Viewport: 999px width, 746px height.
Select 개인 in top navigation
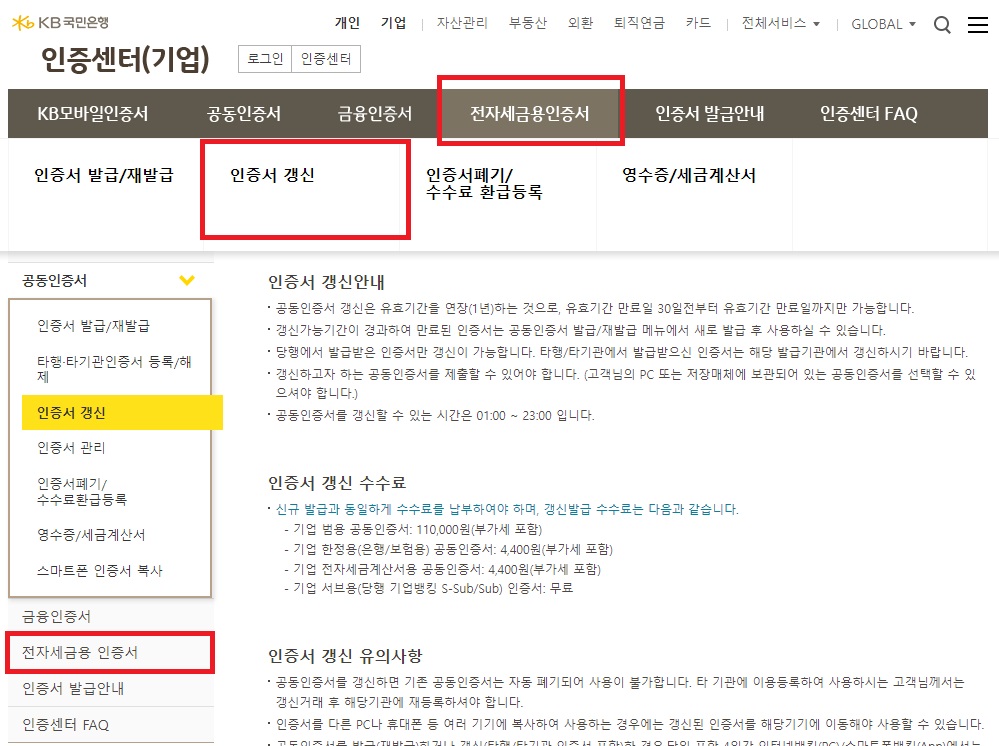pos(347,23)
